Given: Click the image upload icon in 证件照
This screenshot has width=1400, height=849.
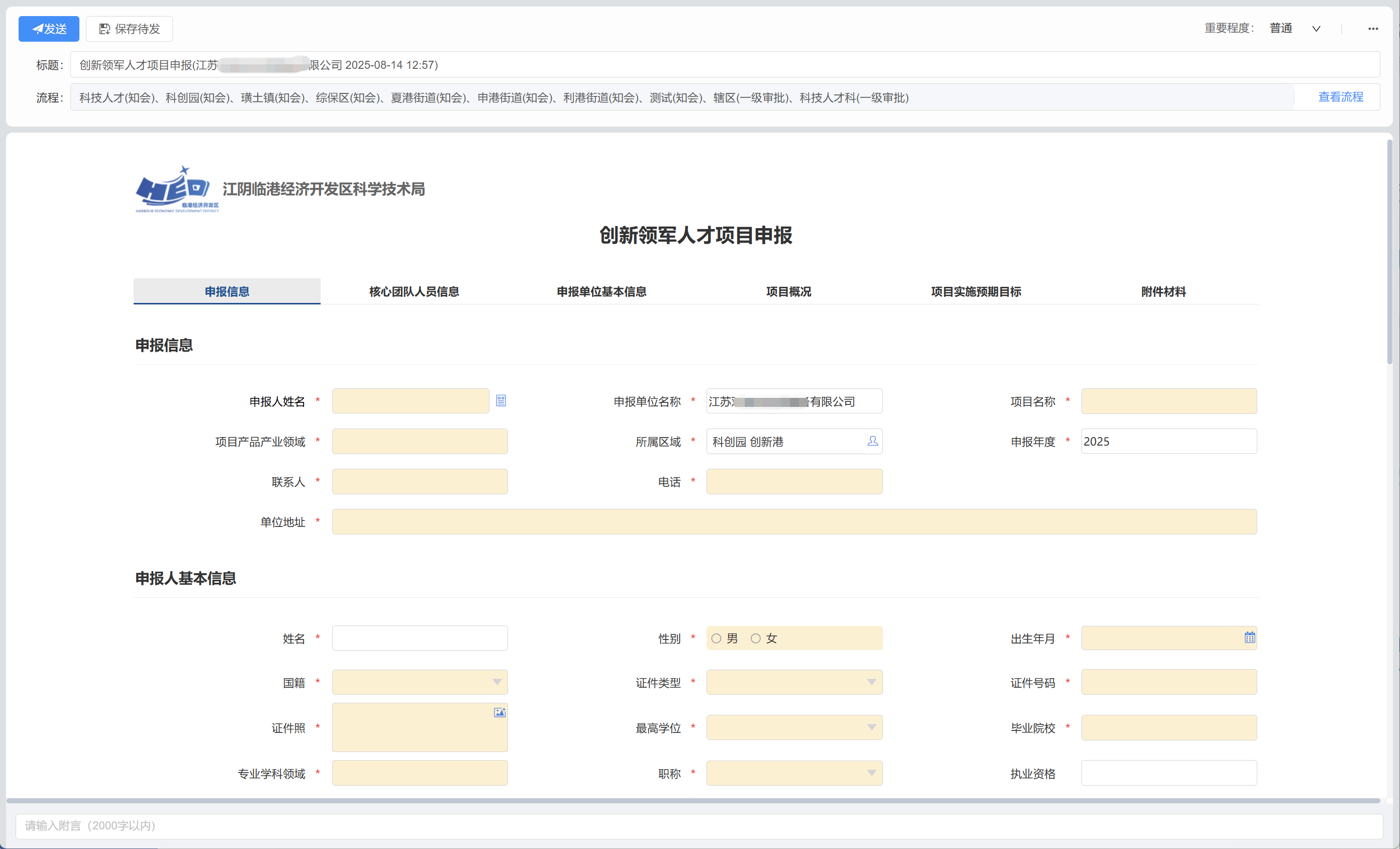Looking at the screenshot, I should (499, 712).
